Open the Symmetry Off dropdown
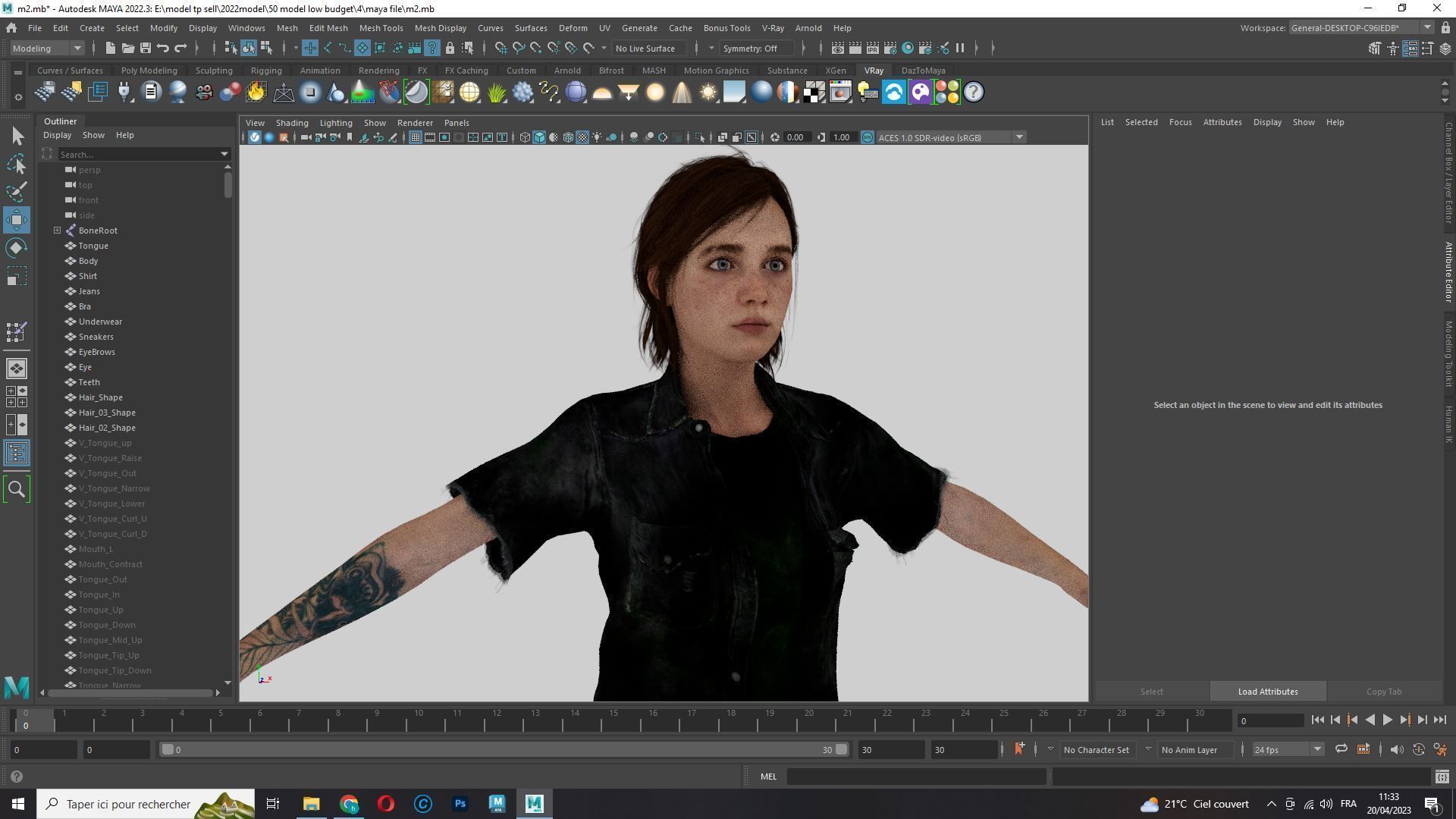1456x819 pixels. [761, 48]
